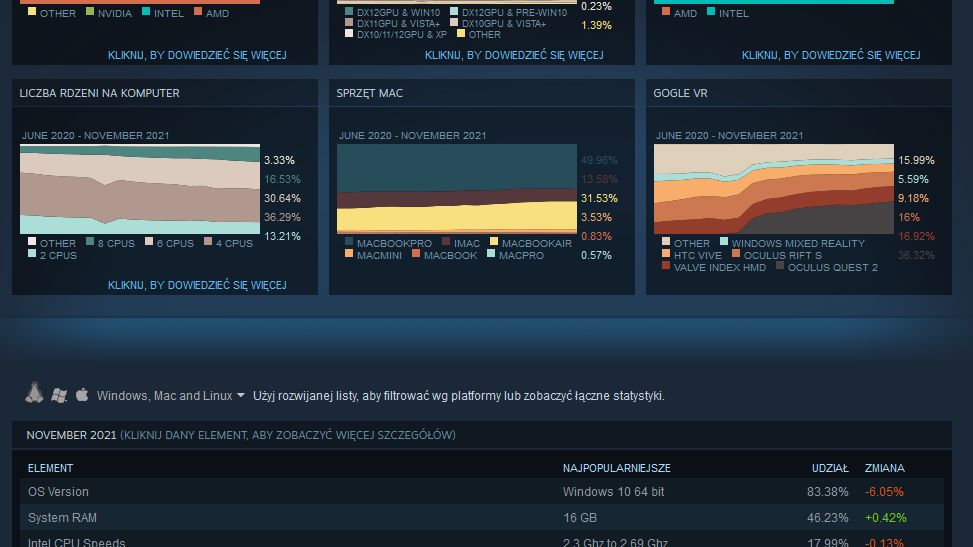973x547 pixels.
Task: Click the 'Kliknij, by dowiedzieć się więcej' link under Liczba rdzeni na komputer
Action: click(x=197, y=285)
